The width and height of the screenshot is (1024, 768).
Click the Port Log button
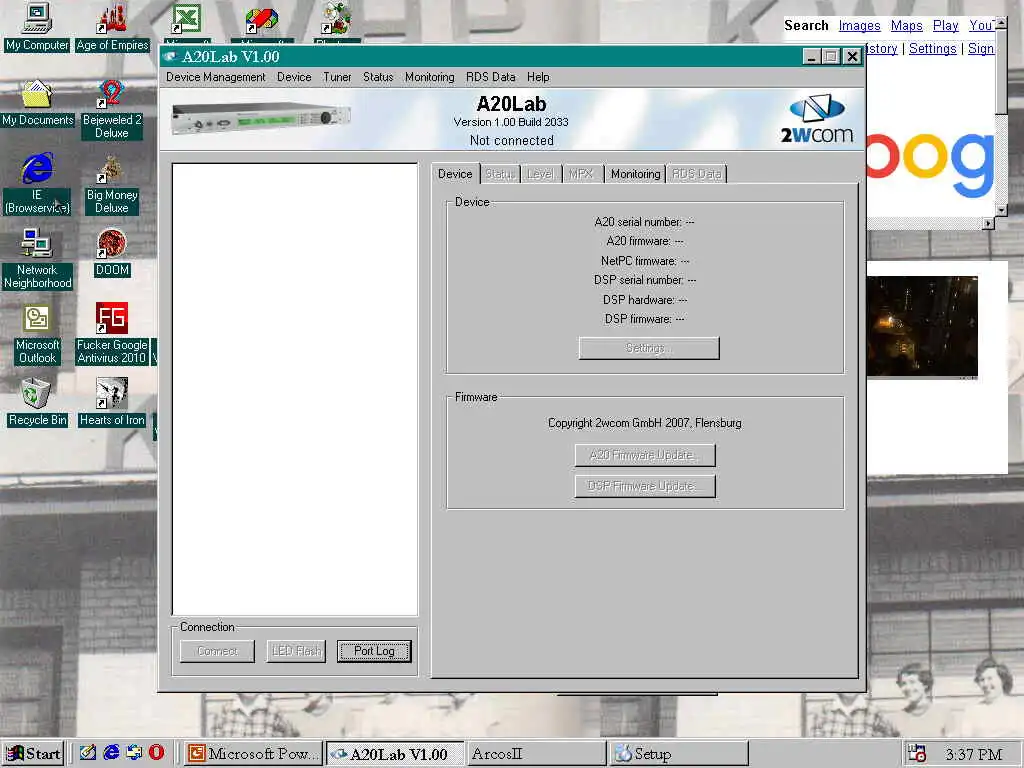[x=374, y=651]
